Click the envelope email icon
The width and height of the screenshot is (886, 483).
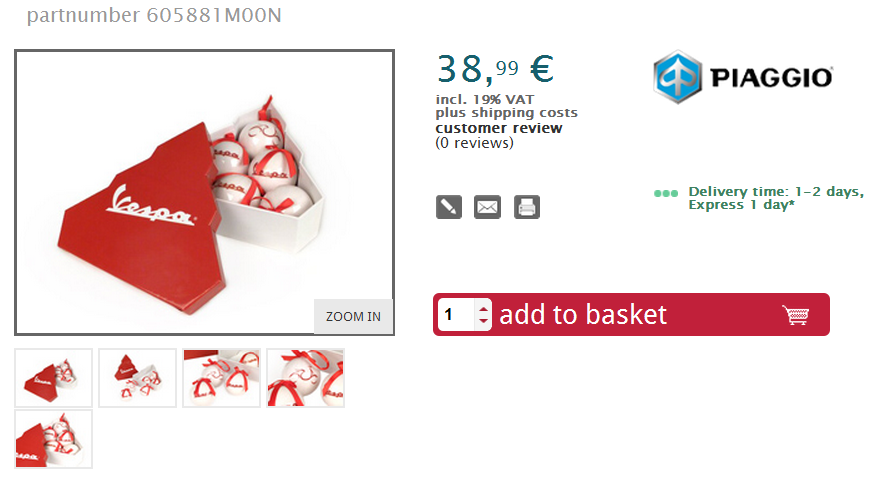(x=487, y=207)
